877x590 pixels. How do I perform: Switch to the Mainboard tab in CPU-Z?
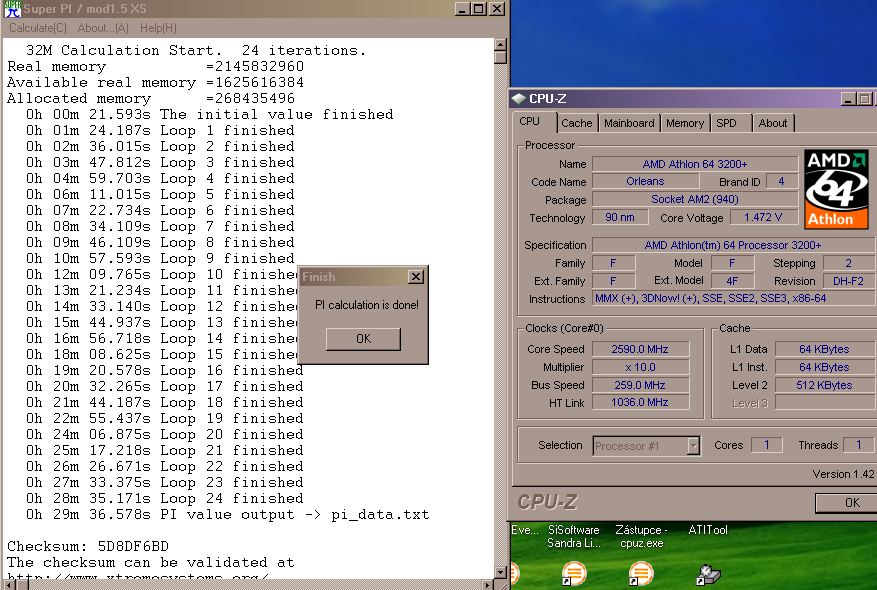[629, 123]
